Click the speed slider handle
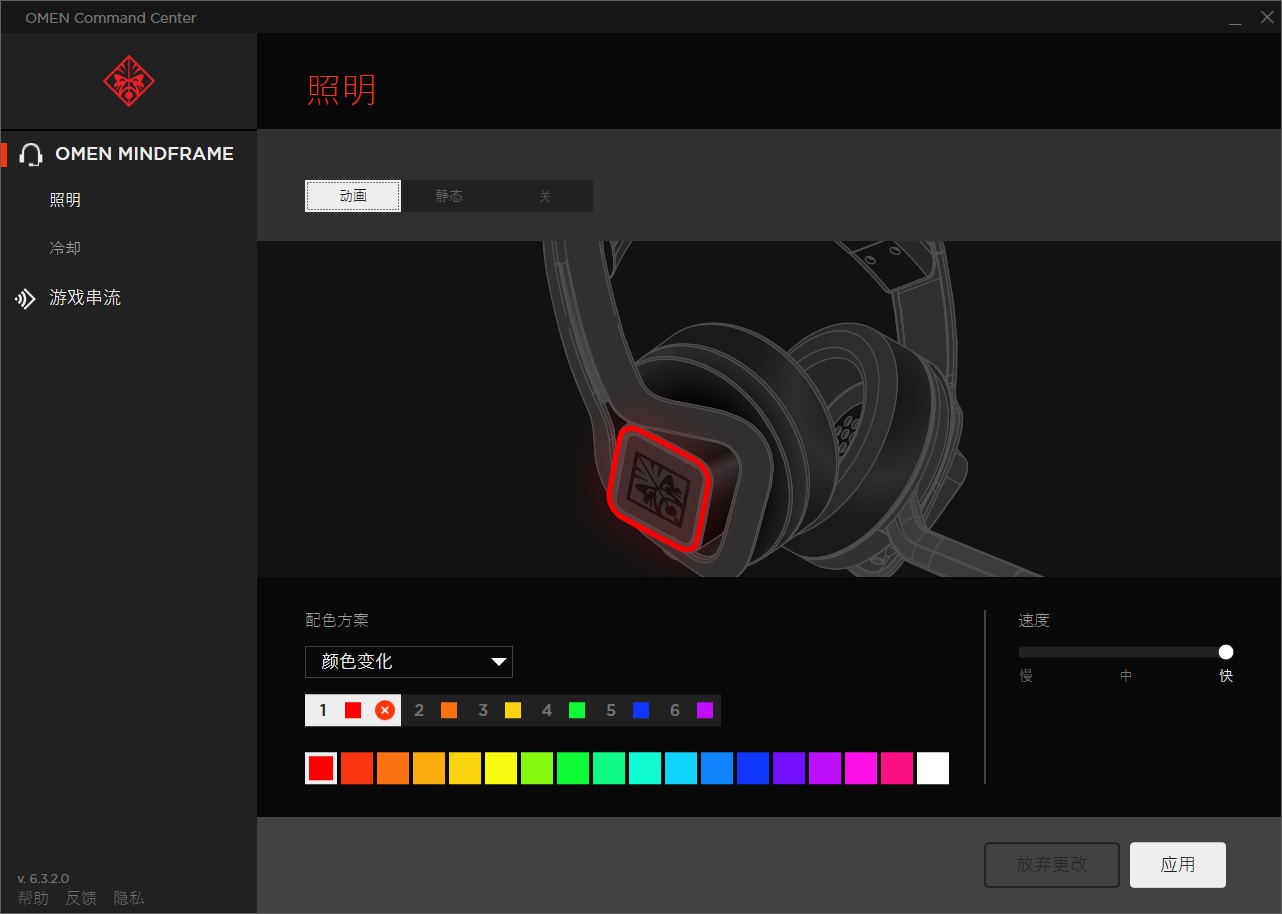 [1226, 652]
